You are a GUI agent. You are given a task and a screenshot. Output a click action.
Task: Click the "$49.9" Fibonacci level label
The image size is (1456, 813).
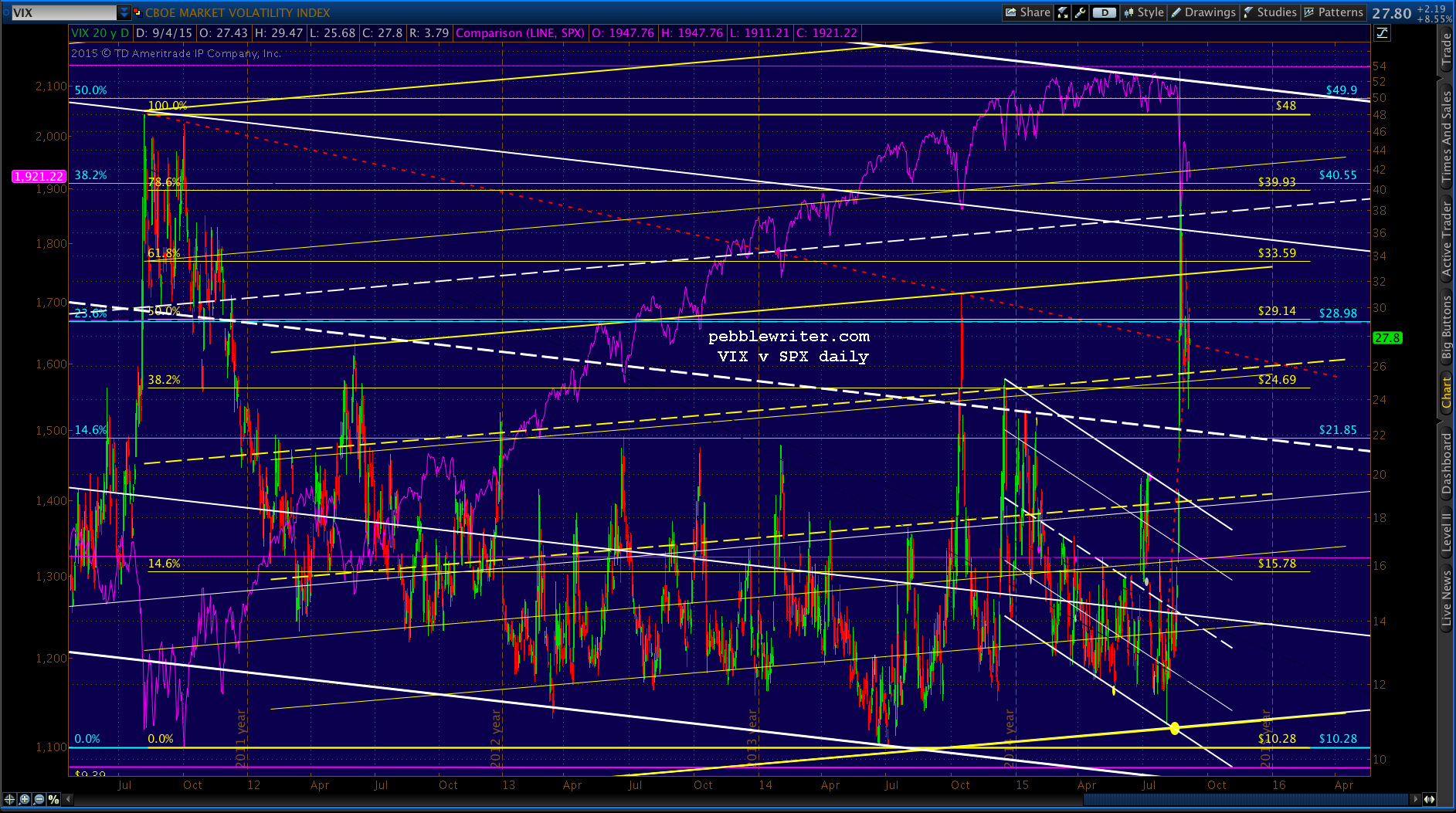[x=1342, y=90]
